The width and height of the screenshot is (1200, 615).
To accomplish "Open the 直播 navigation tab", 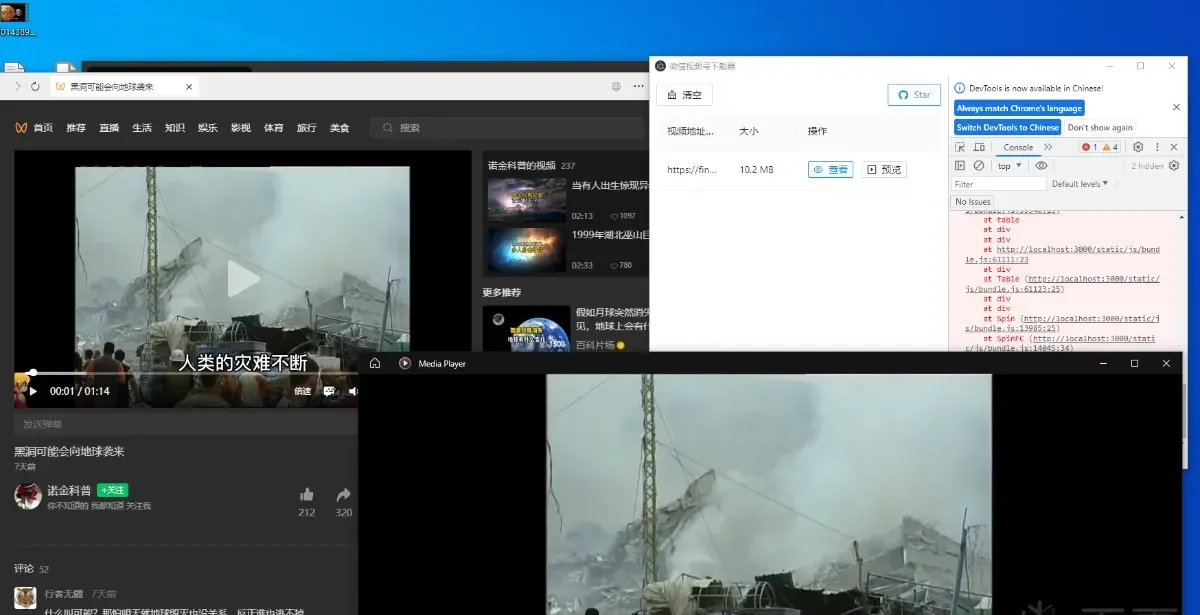I will [109, 128].
